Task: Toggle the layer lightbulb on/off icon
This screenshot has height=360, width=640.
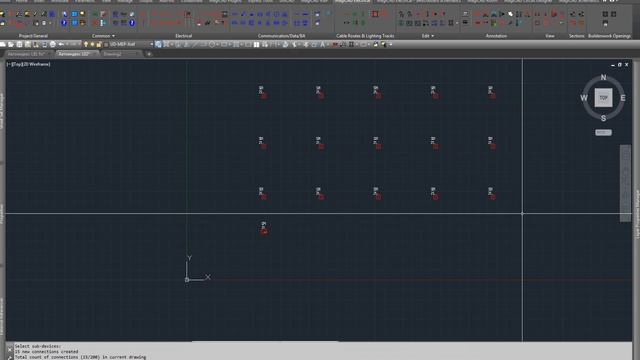Action: (x=86, y=44)
